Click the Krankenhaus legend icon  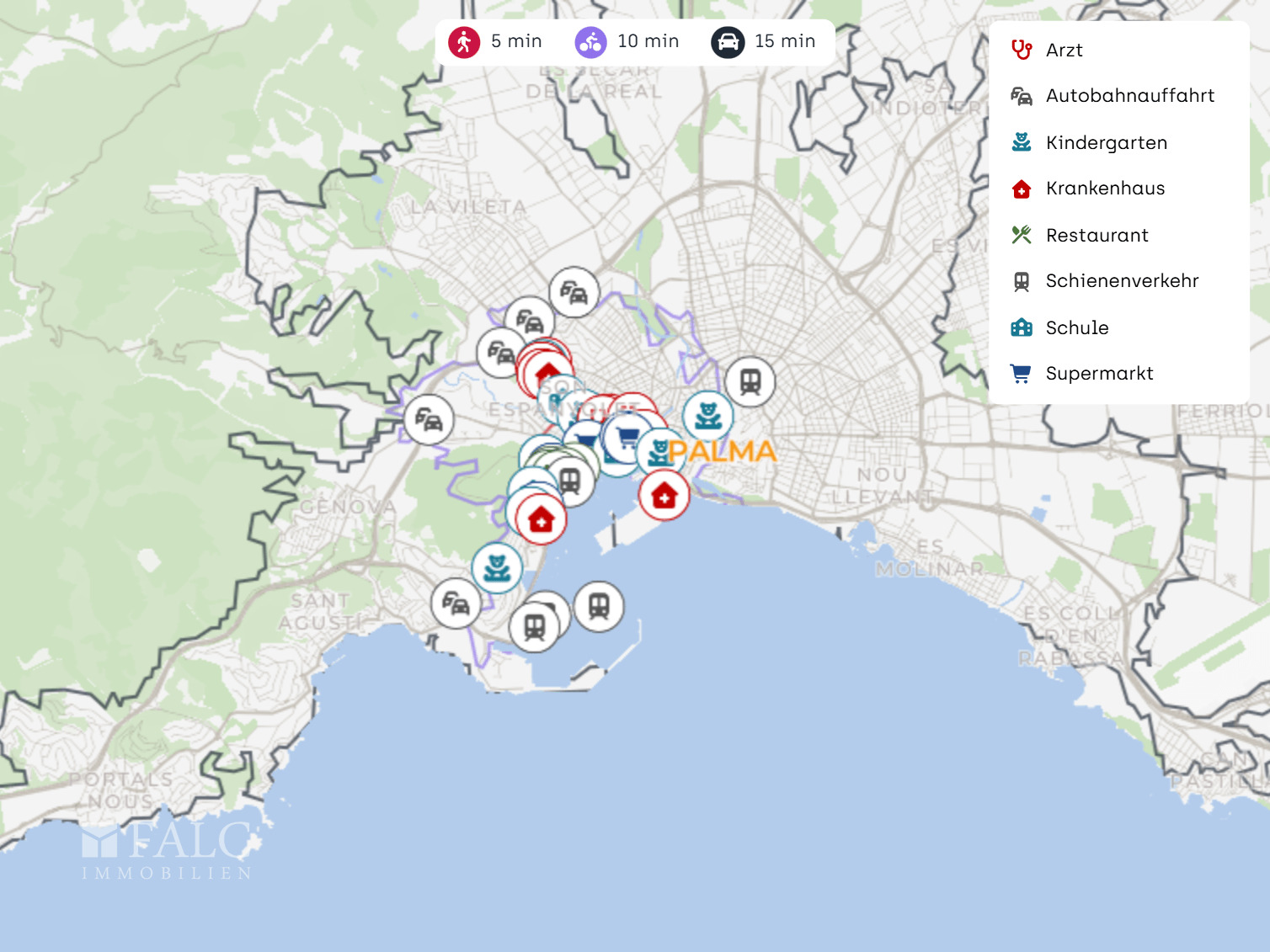point(1022,189)
